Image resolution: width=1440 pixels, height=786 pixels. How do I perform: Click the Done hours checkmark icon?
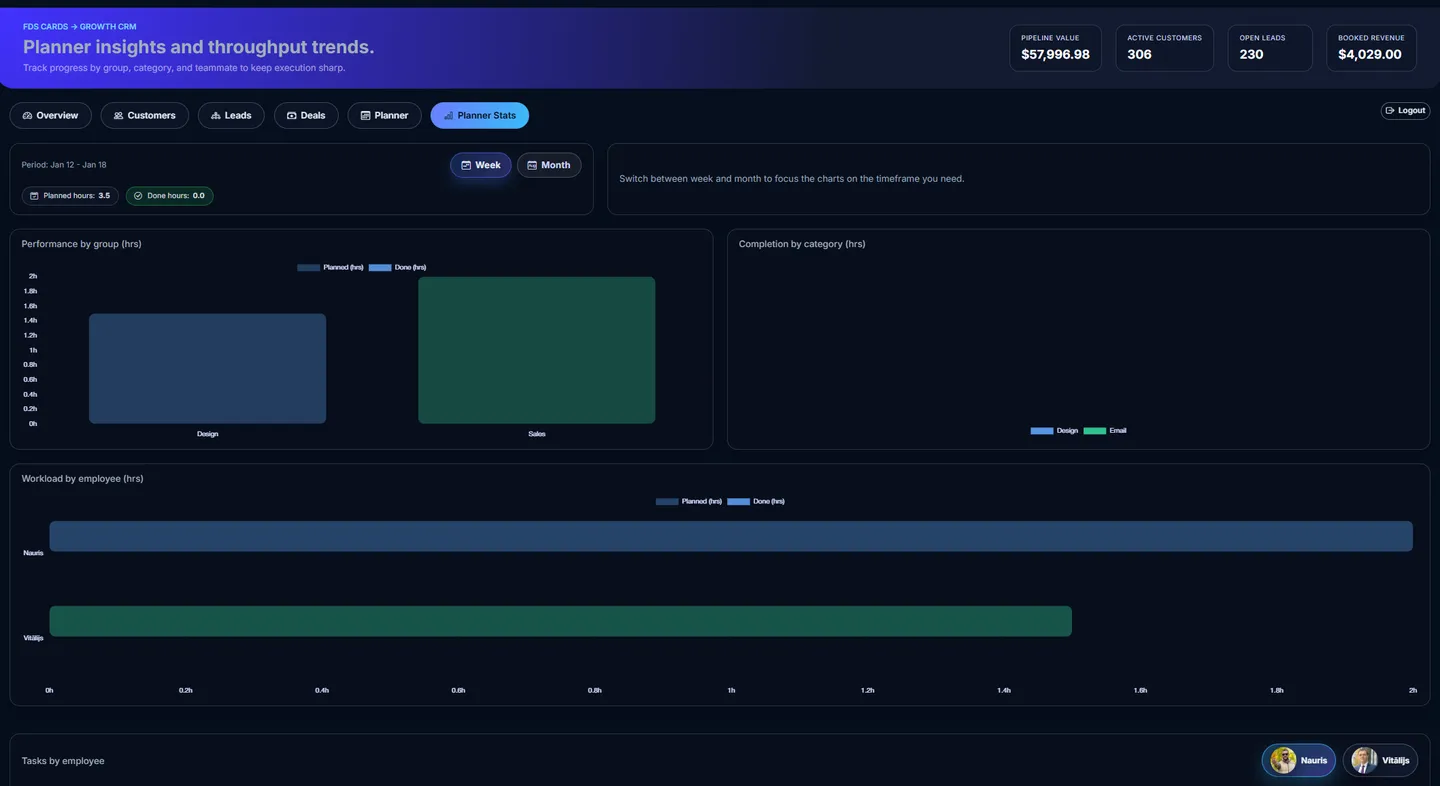[x=138, y=196]
